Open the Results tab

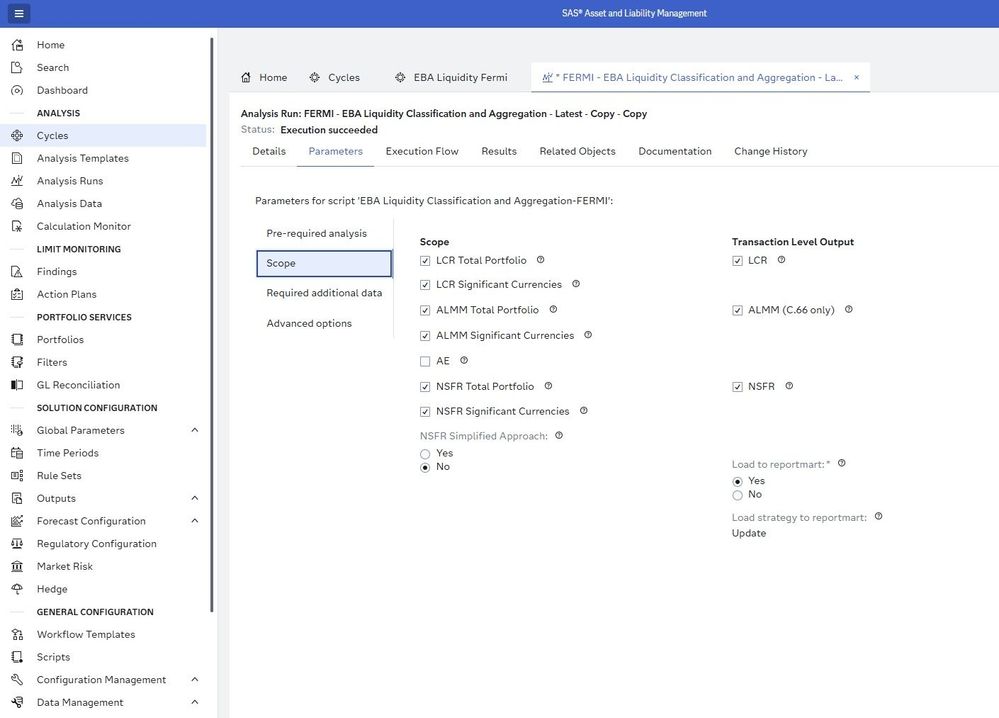click(x=499, y=152)
